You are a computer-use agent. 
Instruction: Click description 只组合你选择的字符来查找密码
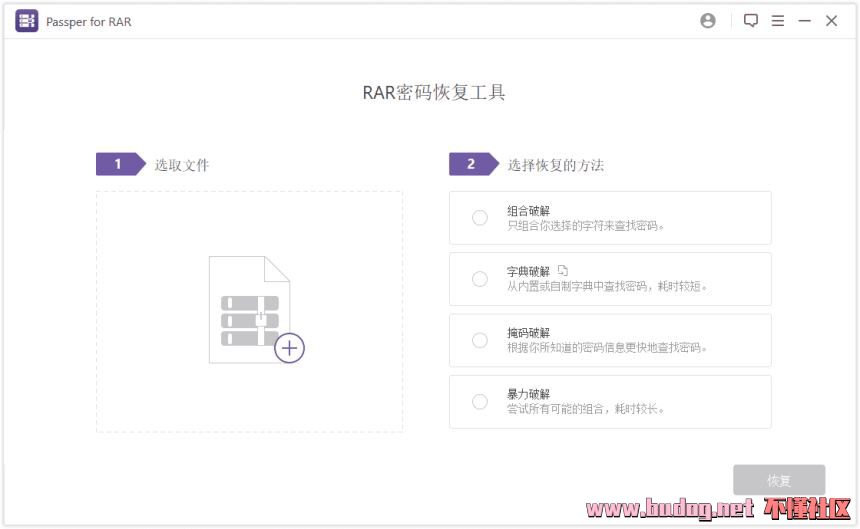point(585,226)
